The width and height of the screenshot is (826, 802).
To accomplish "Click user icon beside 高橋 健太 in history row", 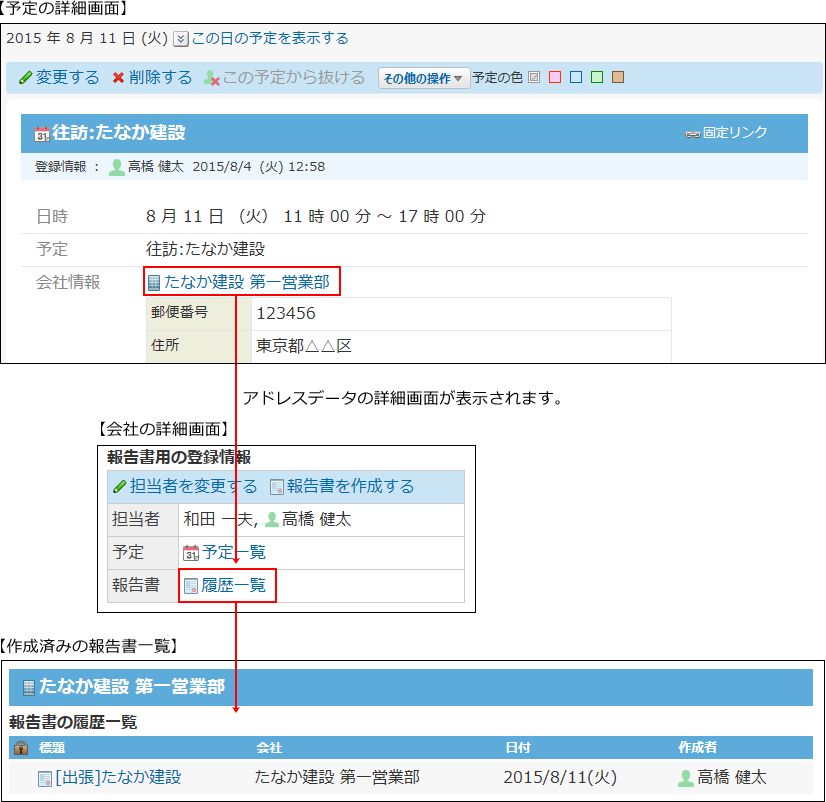I will click(x=685, y=778).
